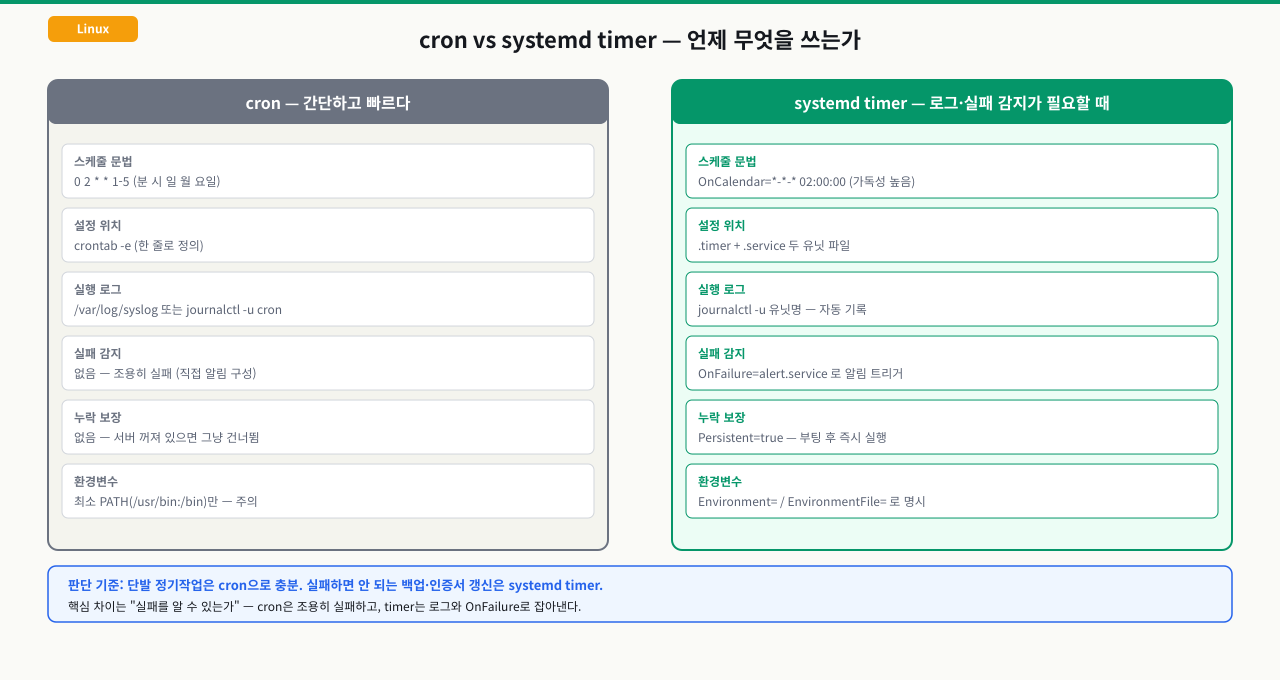Click cron card label '누락 보장'
1280x680 pixels.
(98, 417)
